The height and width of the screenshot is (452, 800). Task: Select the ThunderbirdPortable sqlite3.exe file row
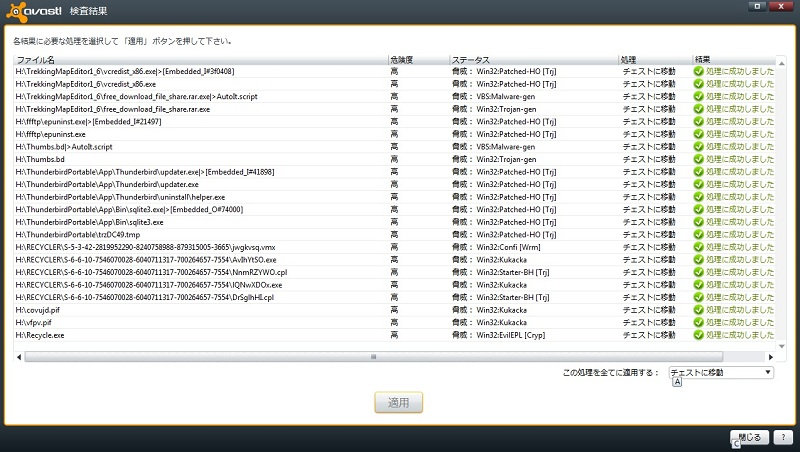coord(394,222)
